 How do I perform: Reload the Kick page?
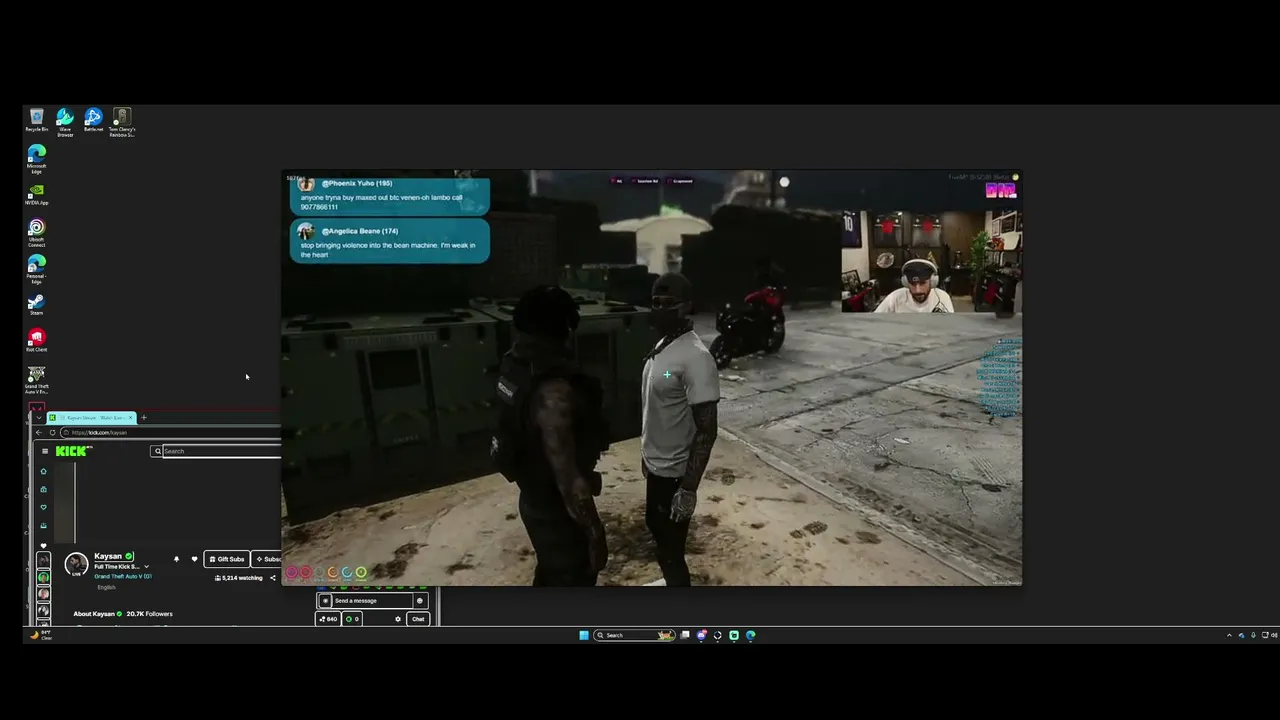pyautogui.click(x=52, y=433)
